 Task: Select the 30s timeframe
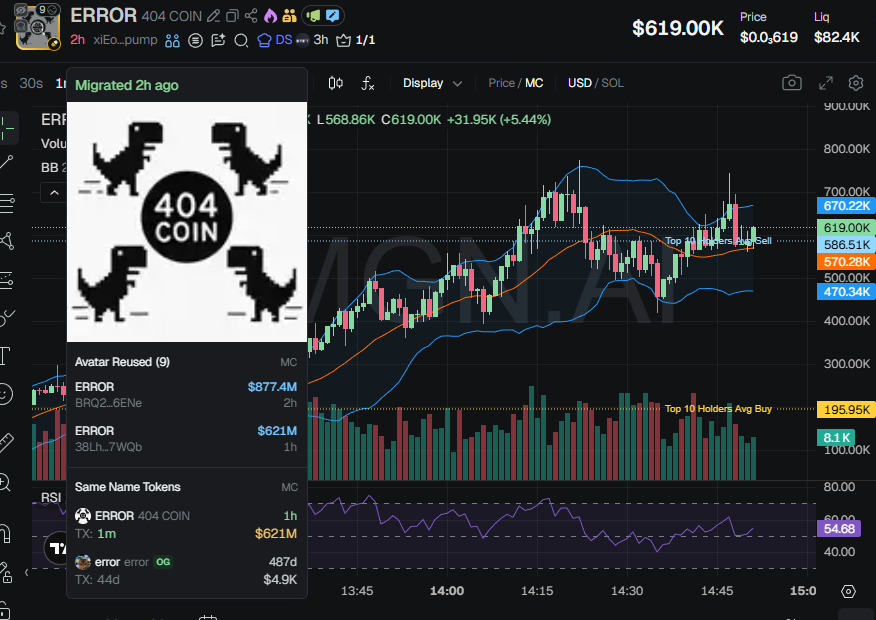point(31,83)
